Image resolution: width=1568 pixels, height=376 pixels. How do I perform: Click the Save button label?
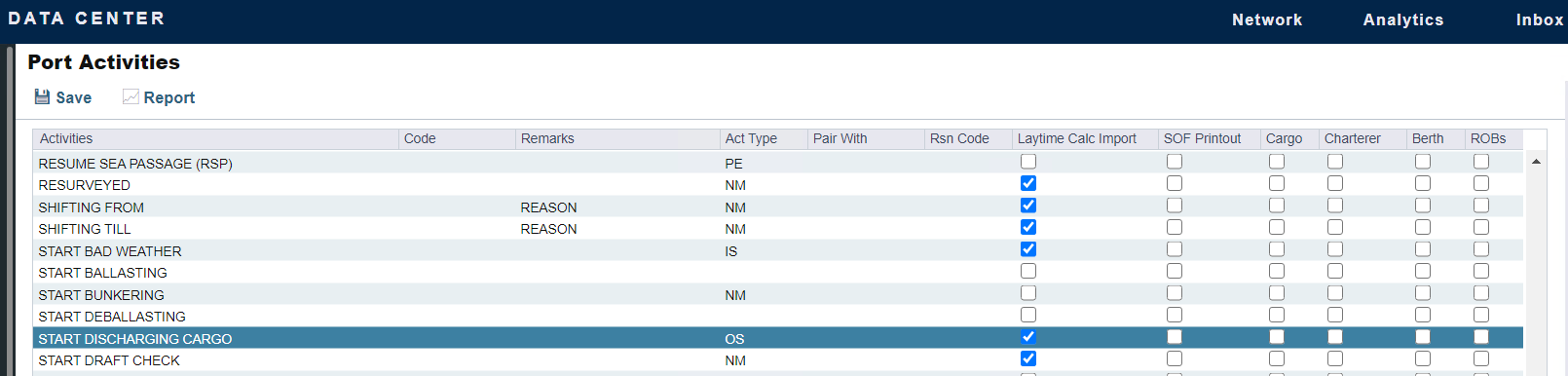click(74, 97)
